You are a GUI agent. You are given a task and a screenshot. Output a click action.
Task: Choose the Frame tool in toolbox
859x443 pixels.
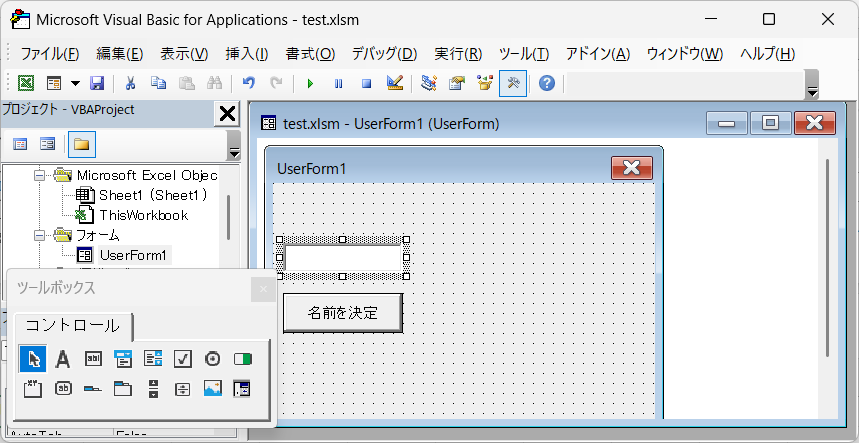33,389
